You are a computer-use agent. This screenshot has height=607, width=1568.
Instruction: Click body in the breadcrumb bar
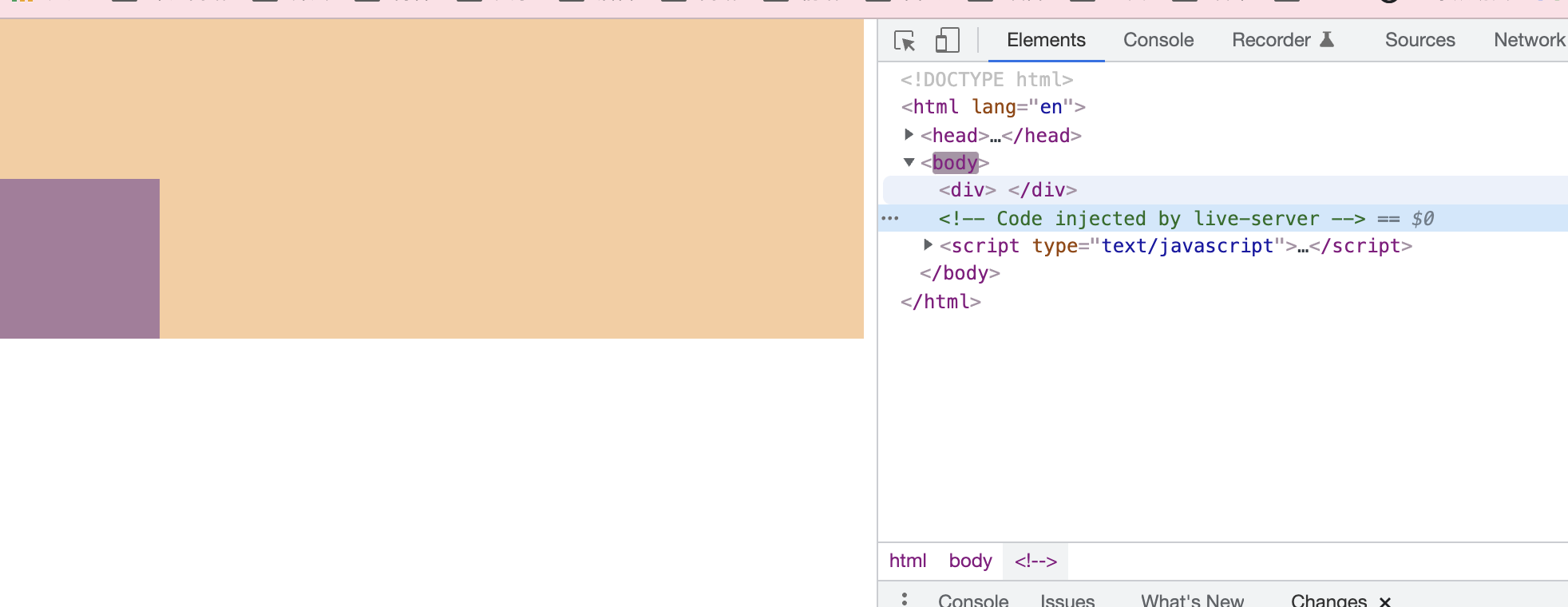click(x=970, y=561)
